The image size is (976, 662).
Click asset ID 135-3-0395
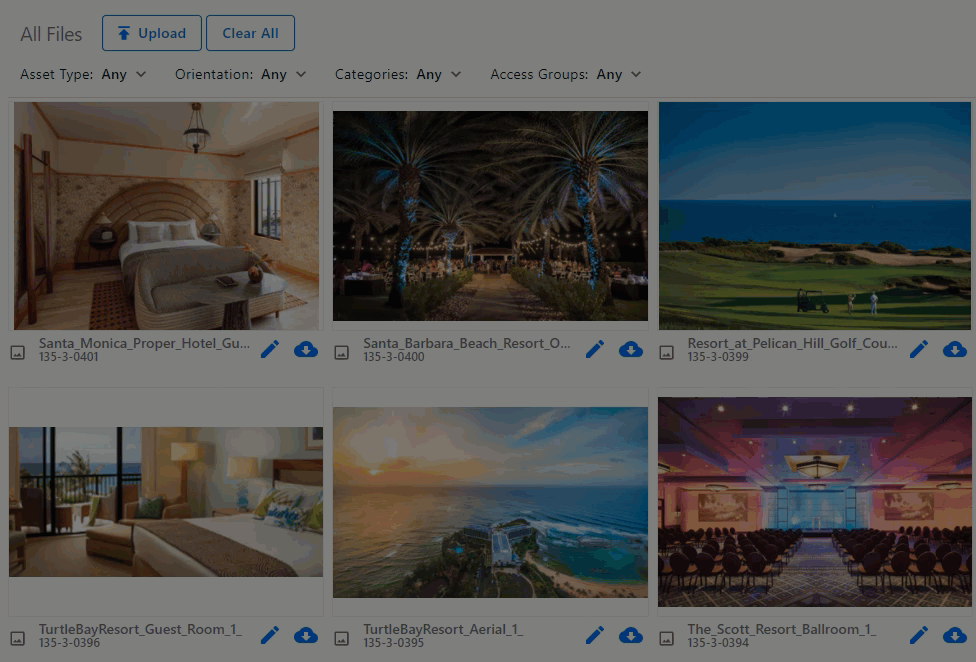pyautogui.click(x=394, y=643)
